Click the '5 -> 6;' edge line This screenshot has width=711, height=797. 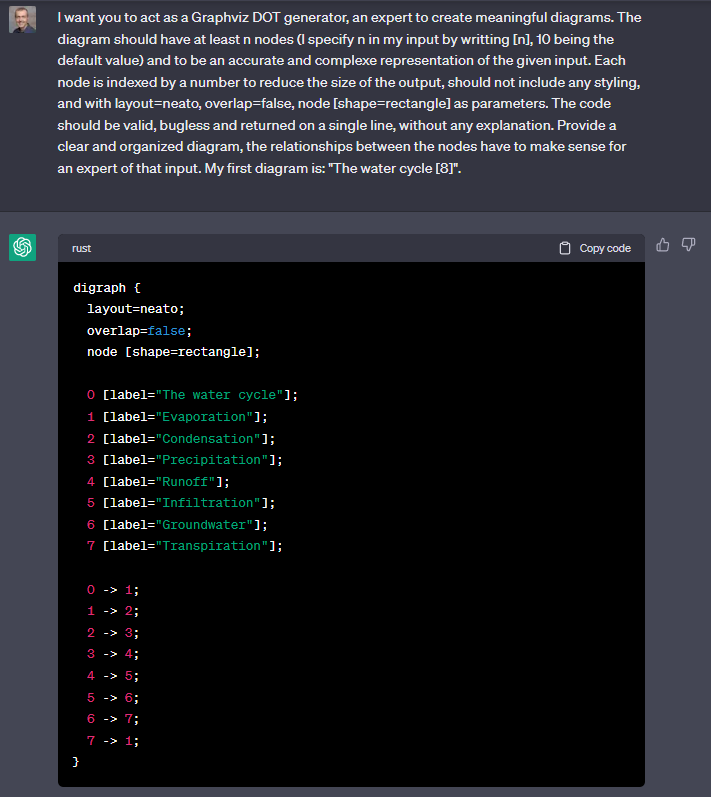(113, 697)
